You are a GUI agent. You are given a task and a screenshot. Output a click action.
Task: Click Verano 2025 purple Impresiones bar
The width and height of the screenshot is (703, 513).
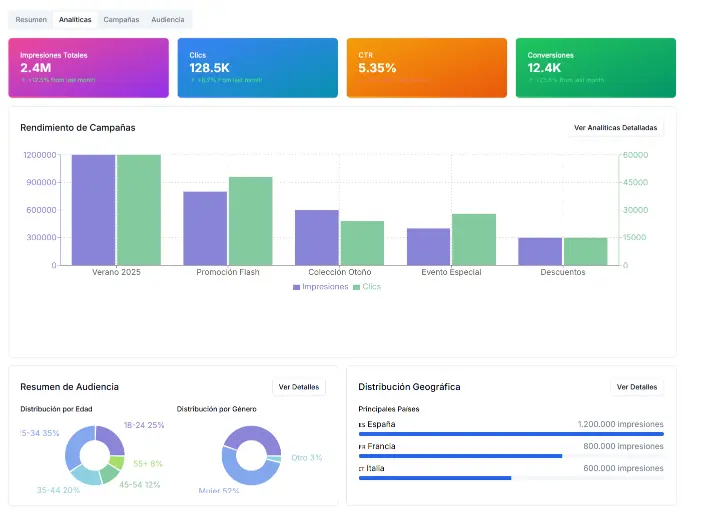click(x=94, y=210)
